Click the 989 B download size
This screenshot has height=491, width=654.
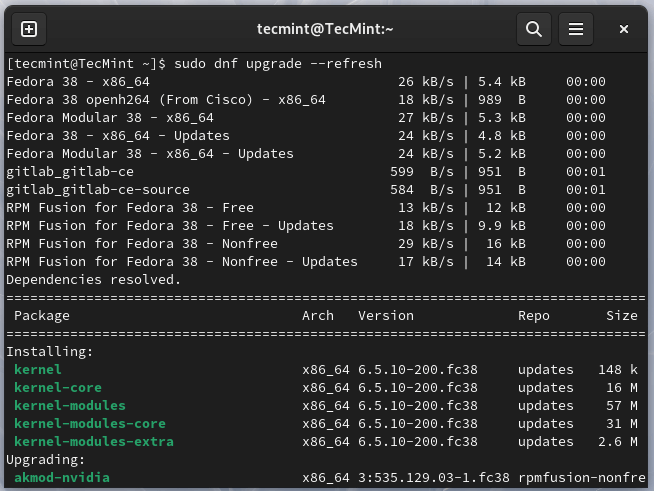[x=502, y=100]
